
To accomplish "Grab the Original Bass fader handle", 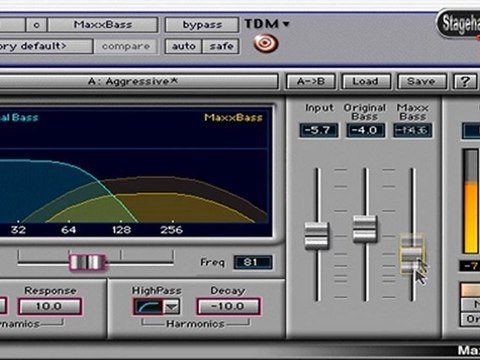I will click(365, 229).
